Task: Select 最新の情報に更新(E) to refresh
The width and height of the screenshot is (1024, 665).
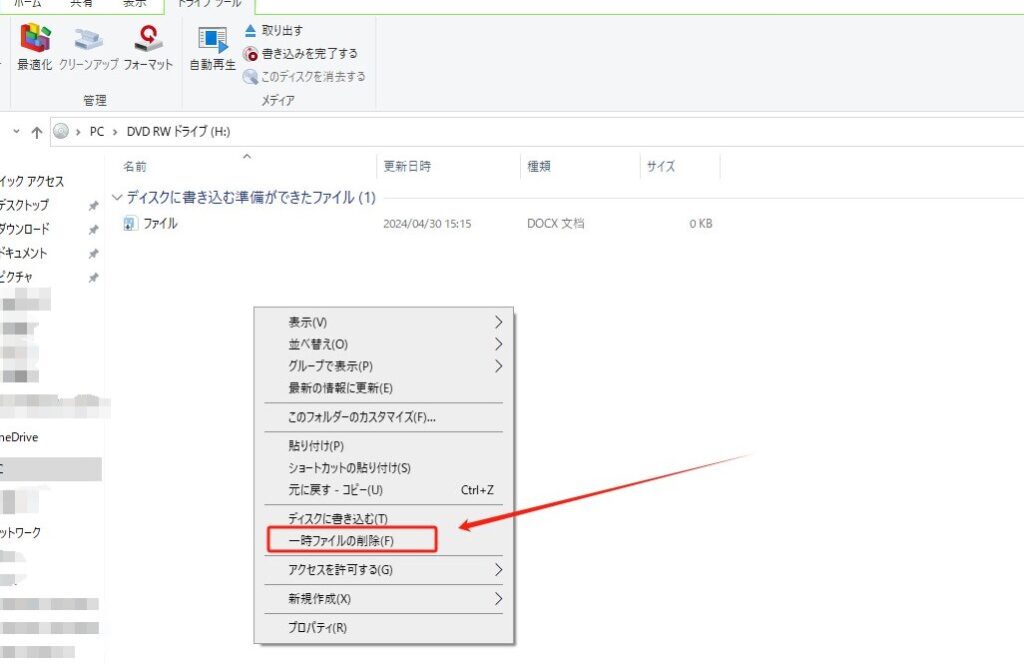Action: pyautogui.click(x=340, y=388)
